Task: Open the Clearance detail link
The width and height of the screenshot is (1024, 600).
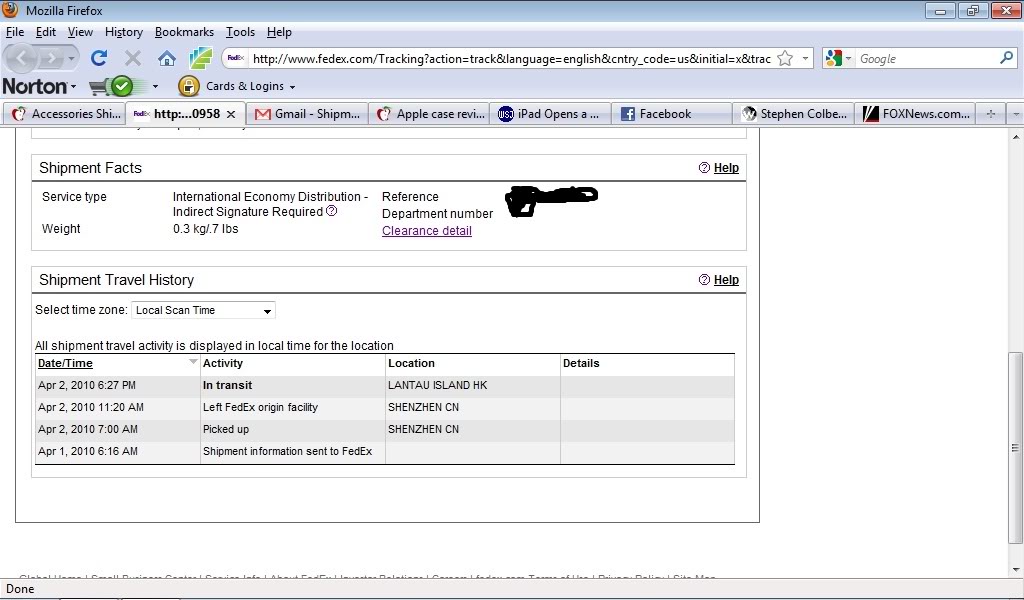Action: point(426,230)
